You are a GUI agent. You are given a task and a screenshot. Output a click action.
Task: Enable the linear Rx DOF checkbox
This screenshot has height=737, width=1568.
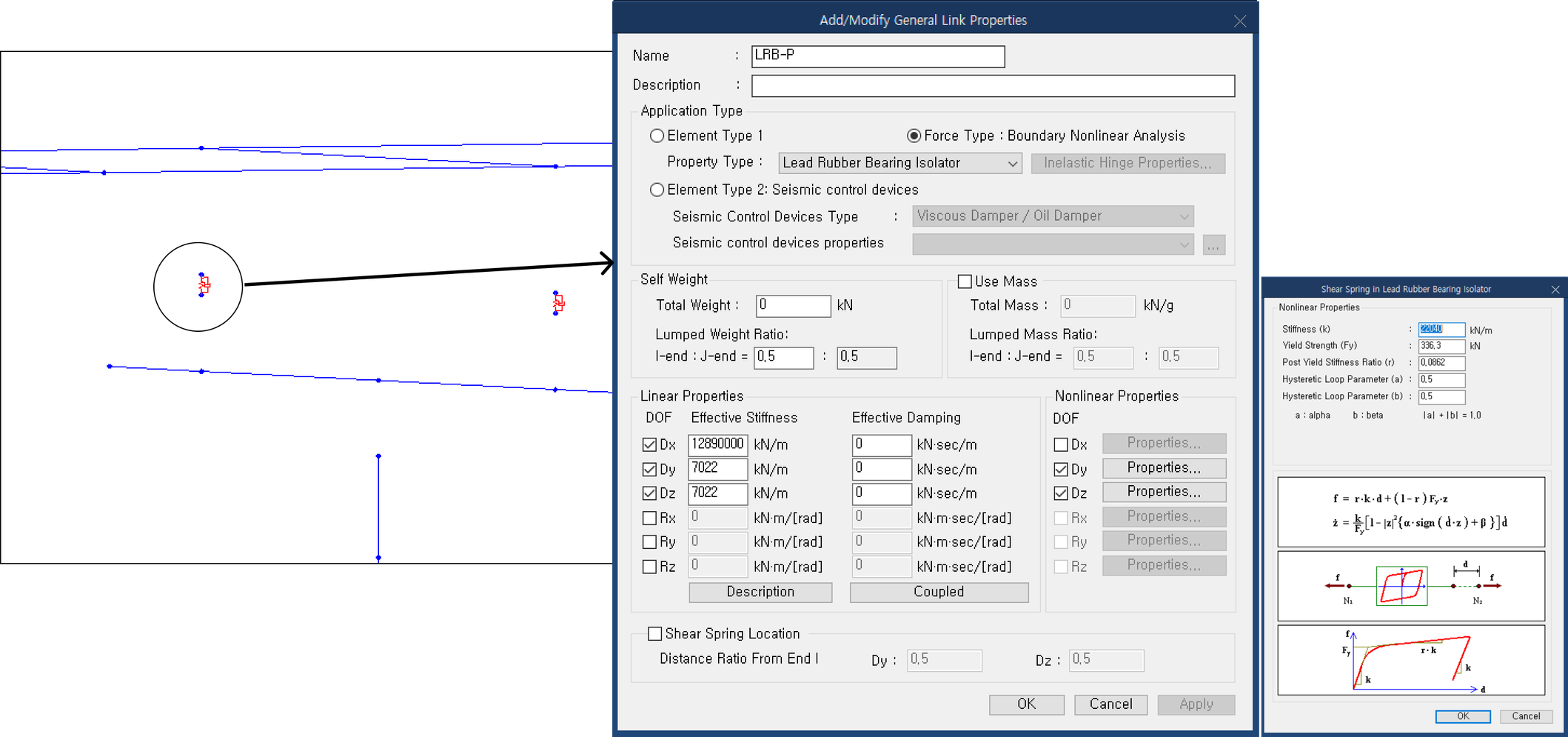point(649,518)
